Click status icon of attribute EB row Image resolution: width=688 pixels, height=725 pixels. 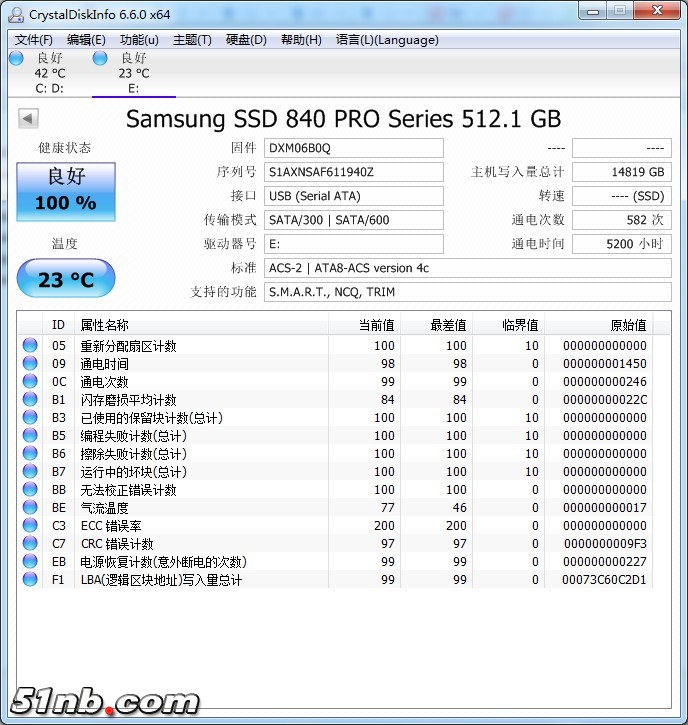pos(30,561)
